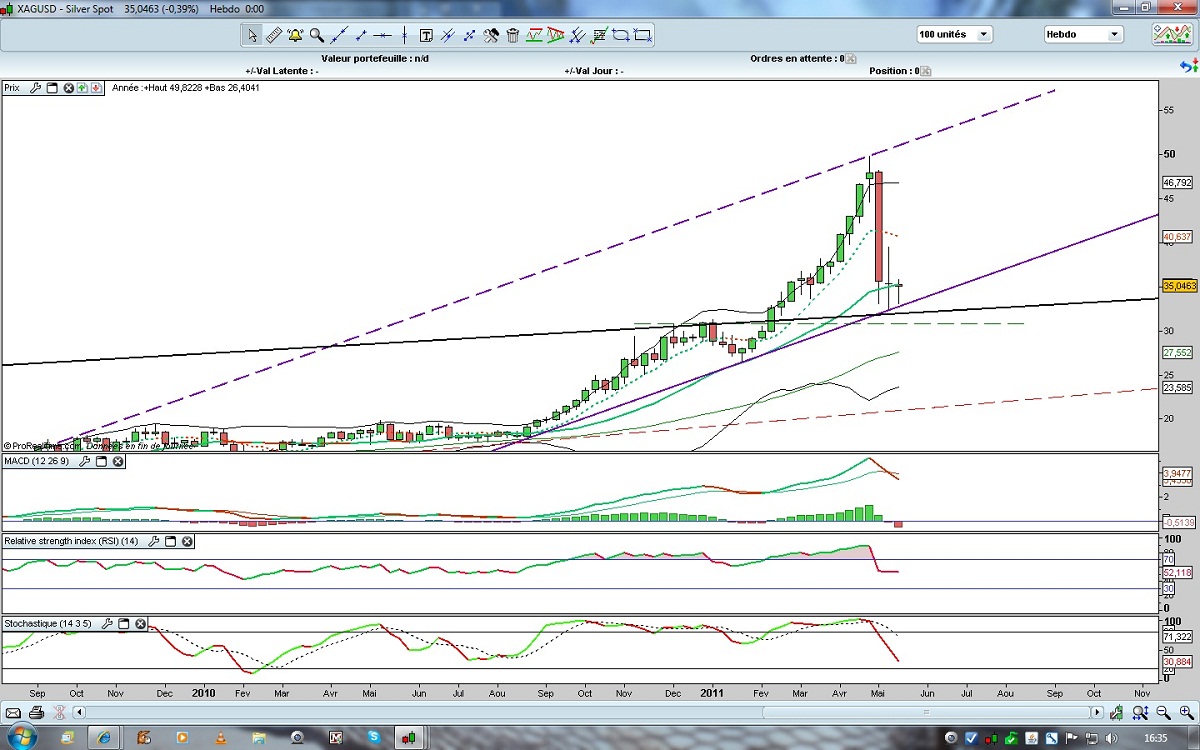Select the magnifier in the drawing toolbar

point(317,35)
